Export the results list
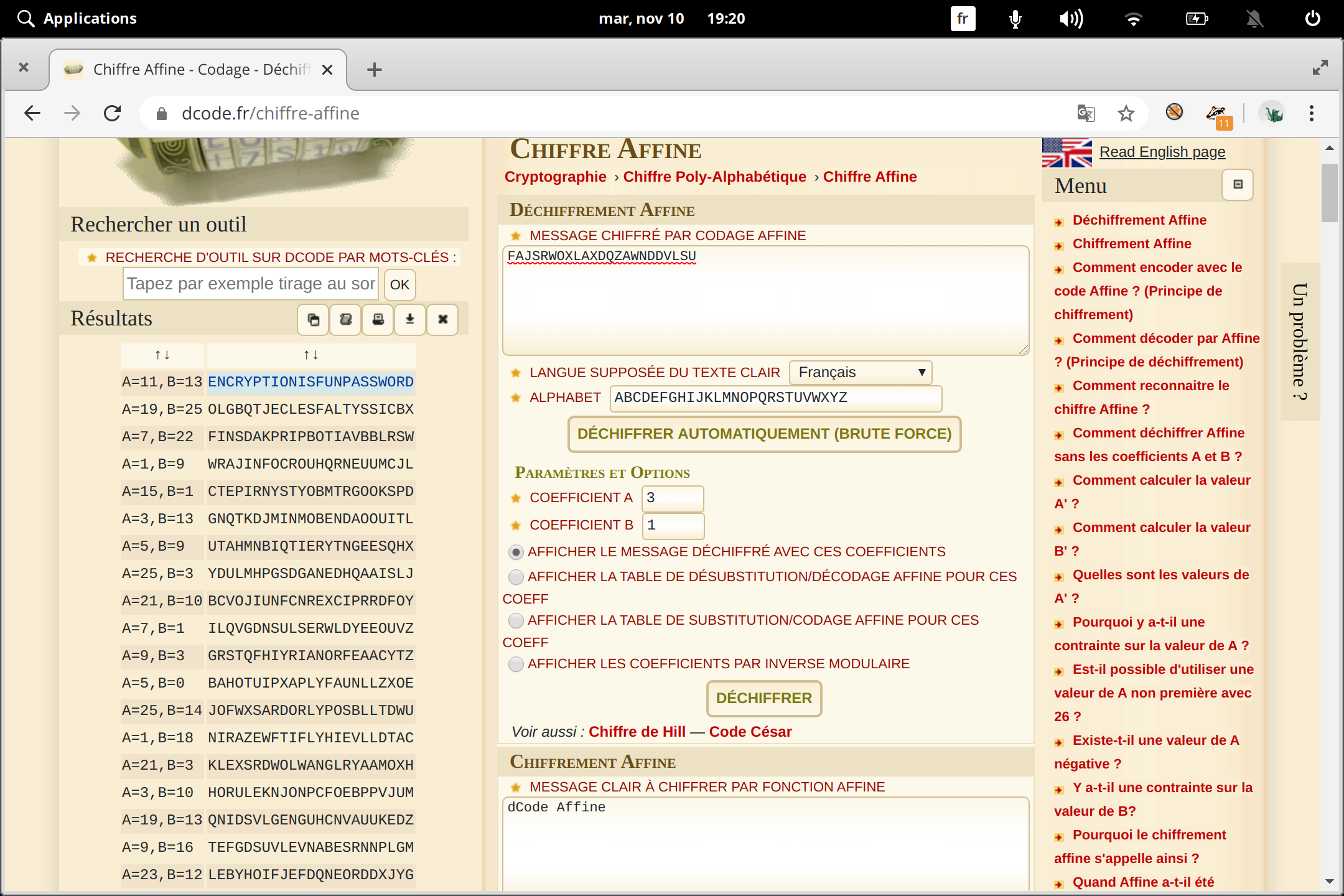Viewport: 1344px width, 896px height. pyautogui.click(x=345, y=319)
